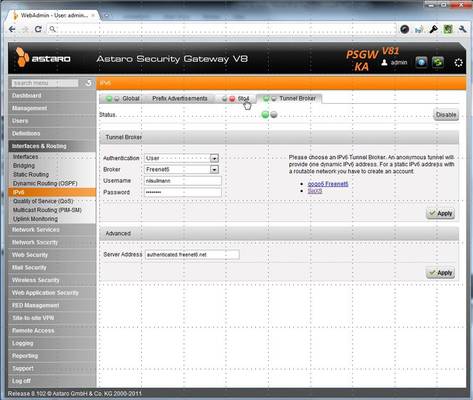Open the Authentication dropdown
Screen dimensions: 473x400
click(x=214, y=158)
